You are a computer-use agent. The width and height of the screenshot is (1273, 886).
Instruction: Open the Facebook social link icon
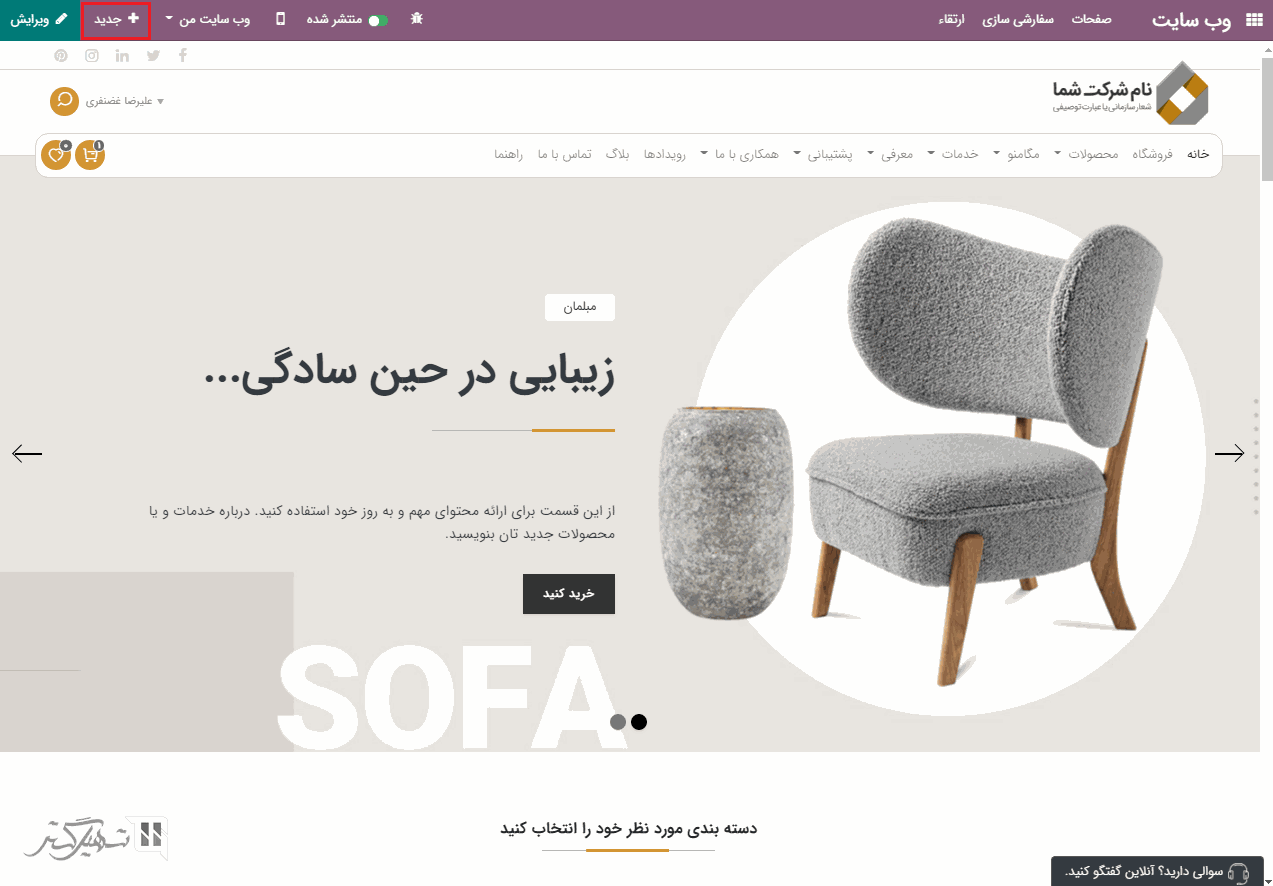pos(182,55)
